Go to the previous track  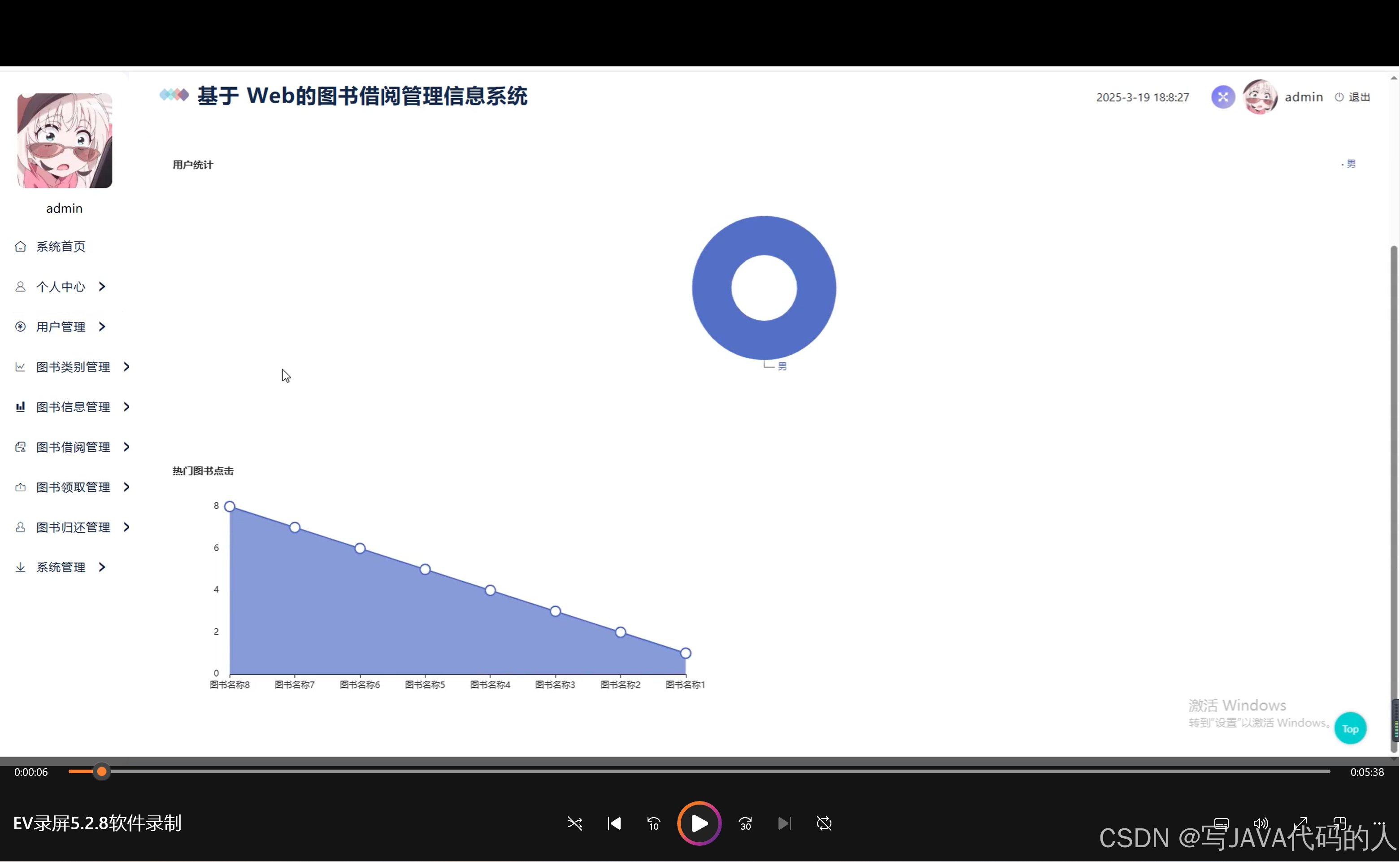(x=614, y=823)
